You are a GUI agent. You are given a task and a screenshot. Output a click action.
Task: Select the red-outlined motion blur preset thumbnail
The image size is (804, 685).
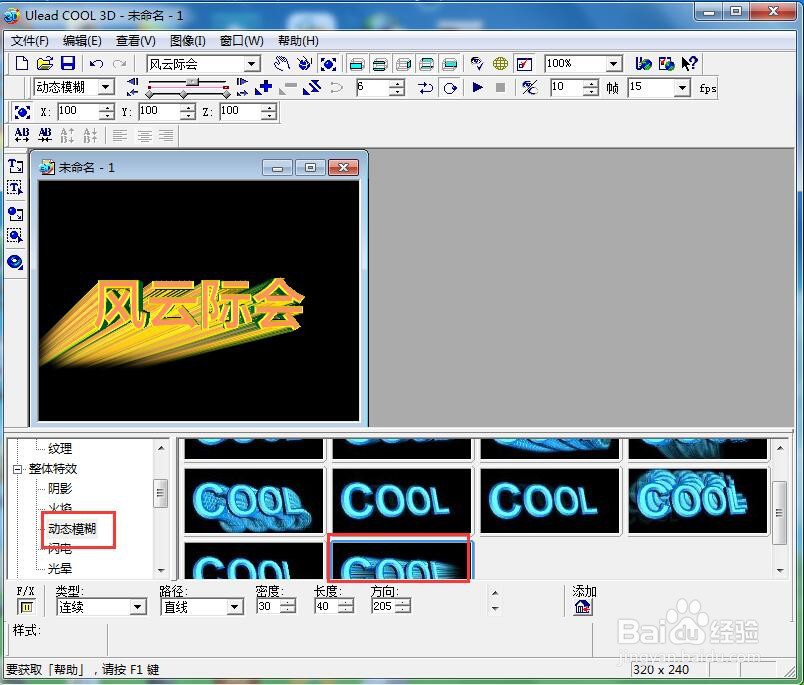click(x=398, y=558)
